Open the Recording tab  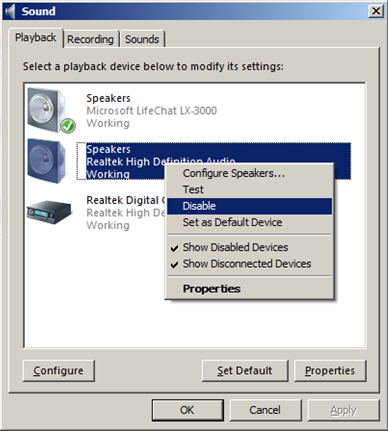(x=90, y=39)
